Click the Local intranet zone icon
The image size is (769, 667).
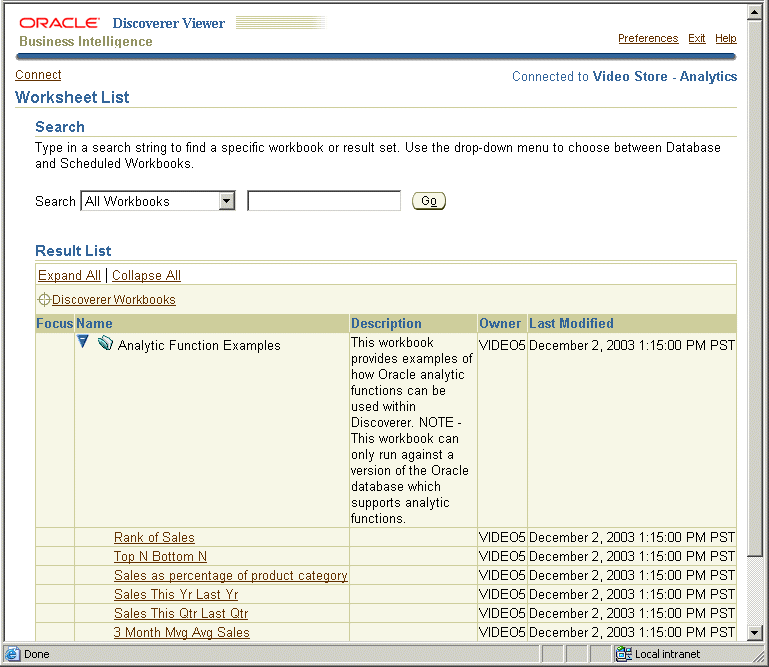click(x=624, y=654)
